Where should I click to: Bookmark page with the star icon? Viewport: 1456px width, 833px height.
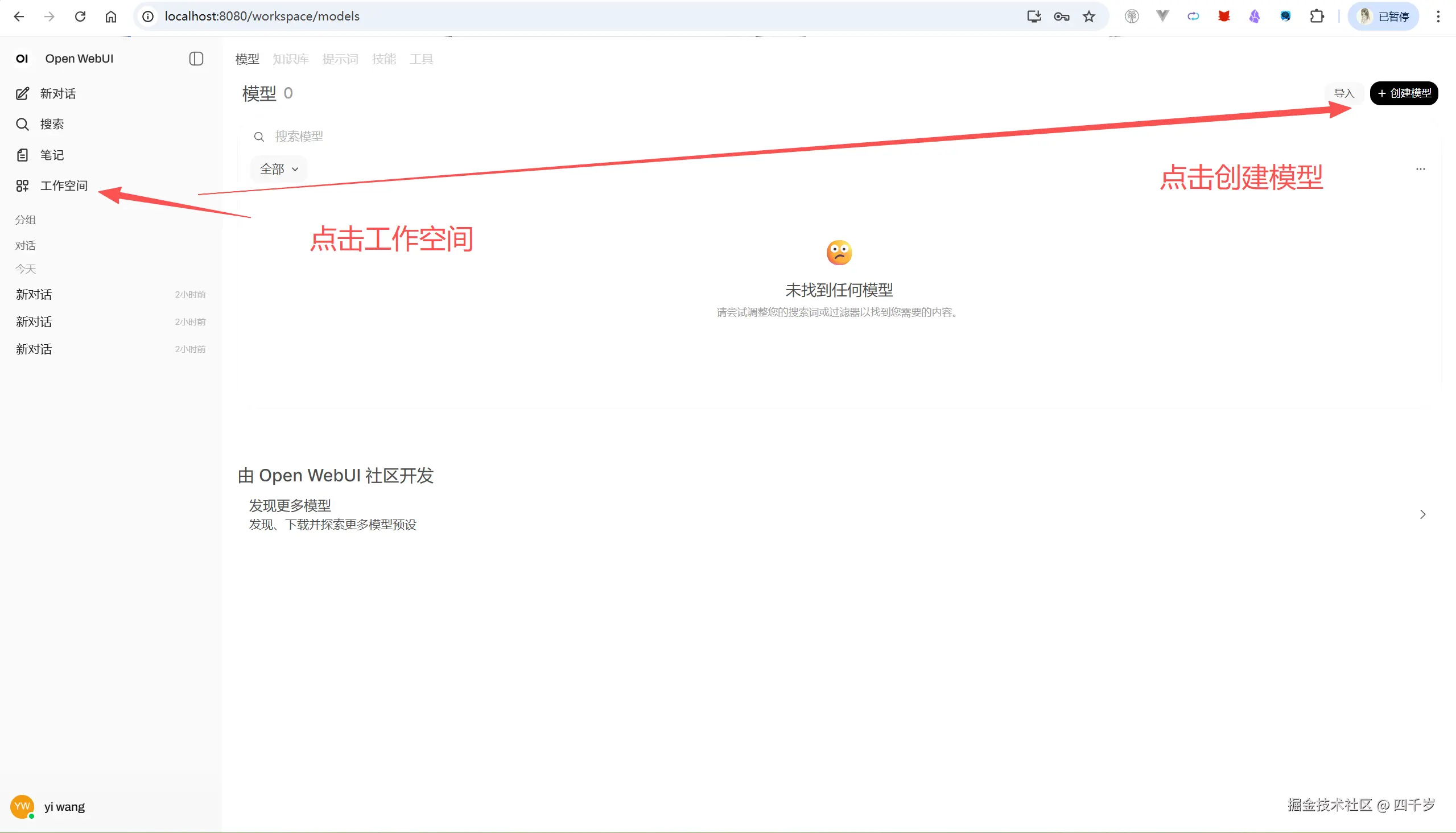1088,17
